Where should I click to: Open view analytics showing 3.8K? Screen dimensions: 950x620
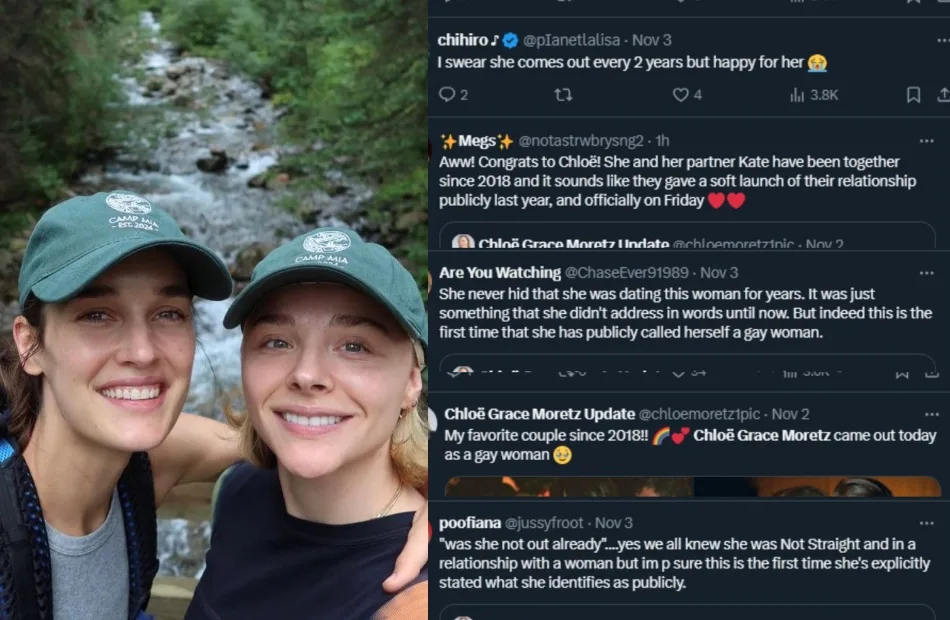pyautogui.click(x=813, y=95)
